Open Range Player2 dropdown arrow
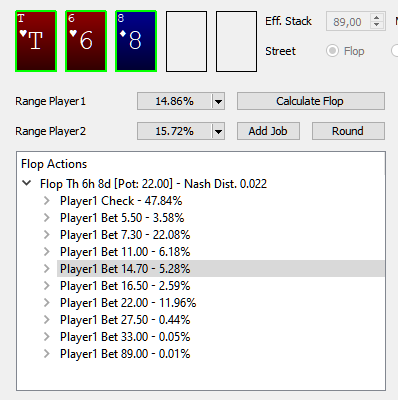Viewport: 398px width, 400px height. pos(218,131)
